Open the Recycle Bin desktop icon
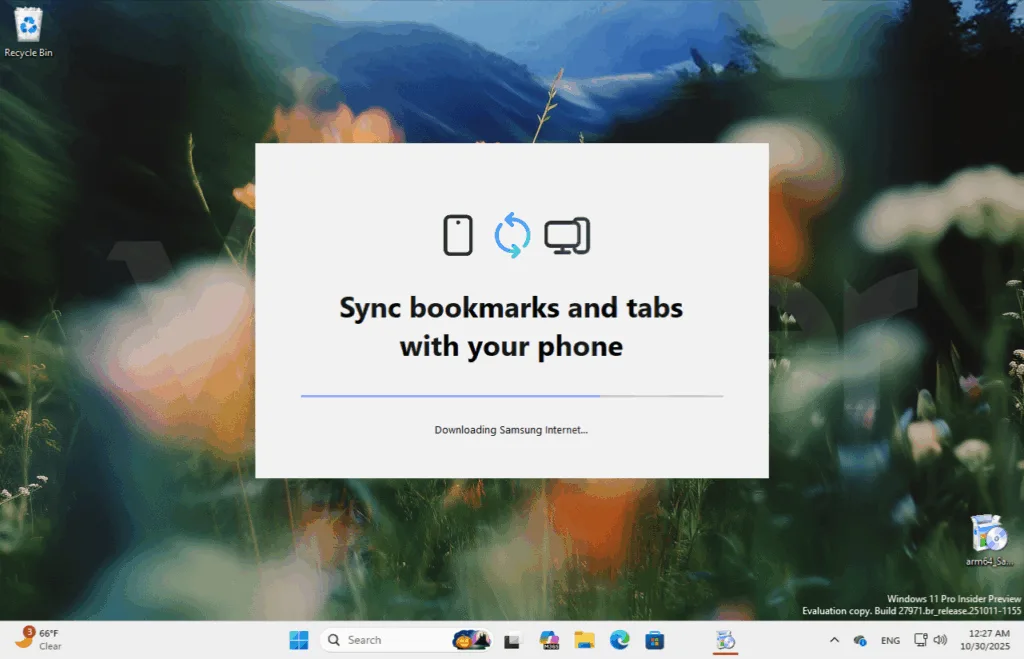This screenshot has width=1024, height=659. [28, 33]
